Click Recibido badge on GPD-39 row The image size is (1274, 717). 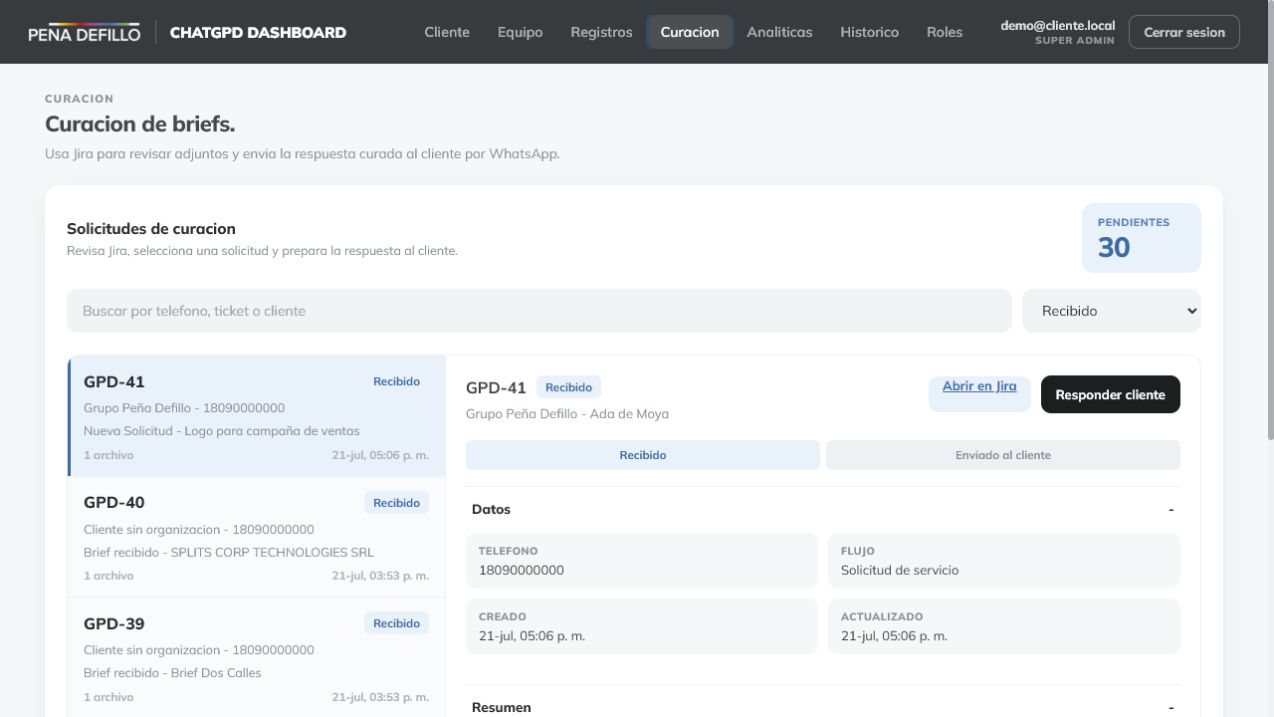[x=396, y=624]
